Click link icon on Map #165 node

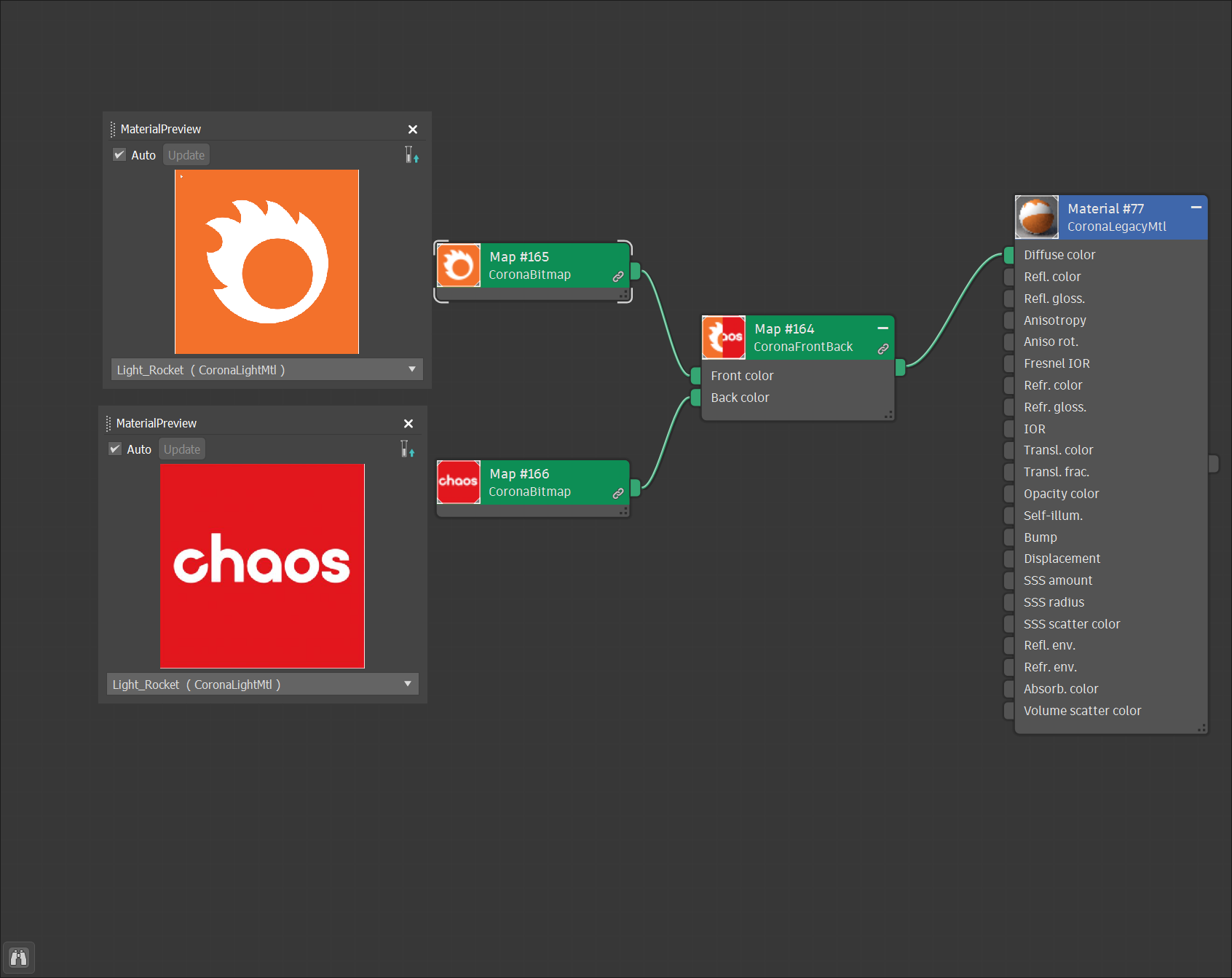point(618,277)
